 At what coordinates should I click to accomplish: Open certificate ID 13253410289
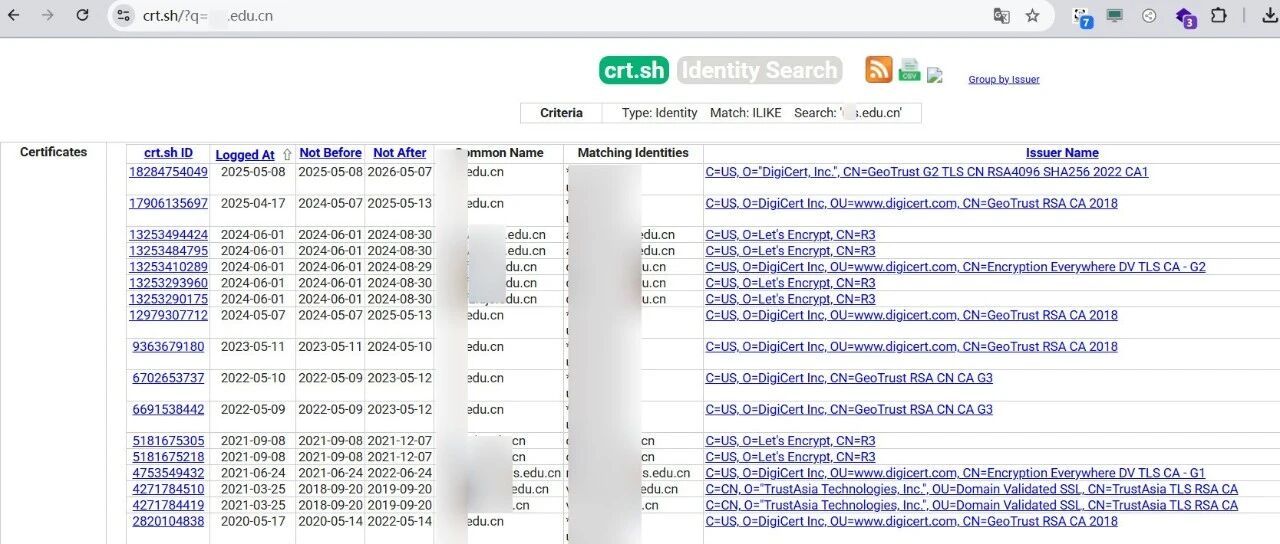point(168,267)
